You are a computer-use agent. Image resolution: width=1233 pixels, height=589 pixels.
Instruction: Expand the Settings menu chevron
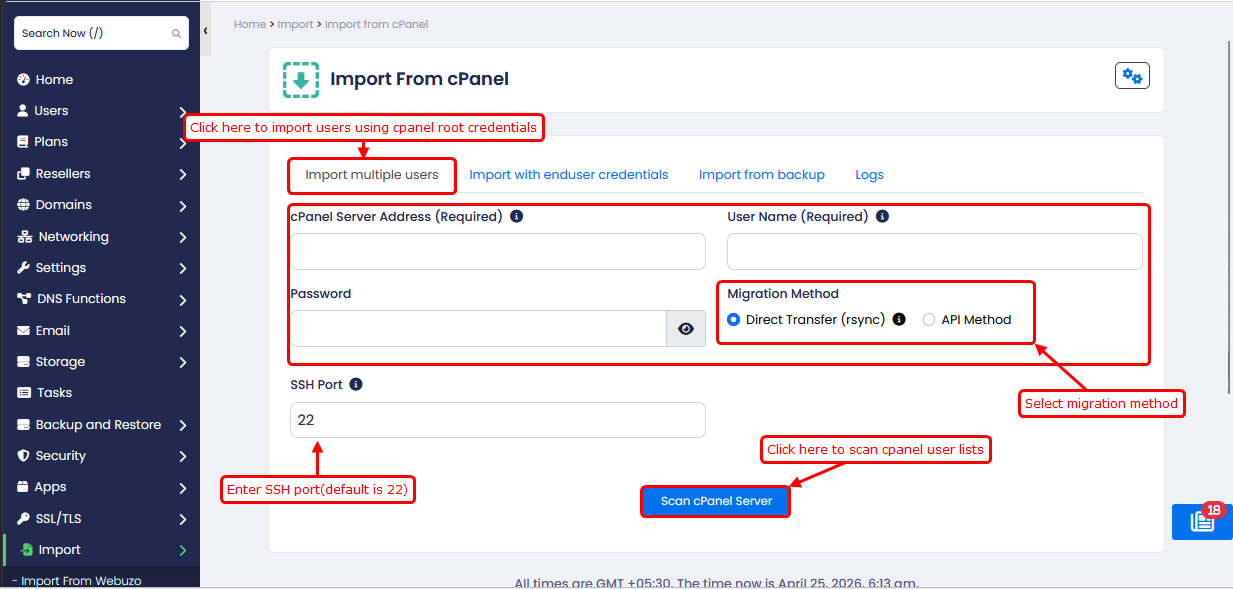click(183, 269)
